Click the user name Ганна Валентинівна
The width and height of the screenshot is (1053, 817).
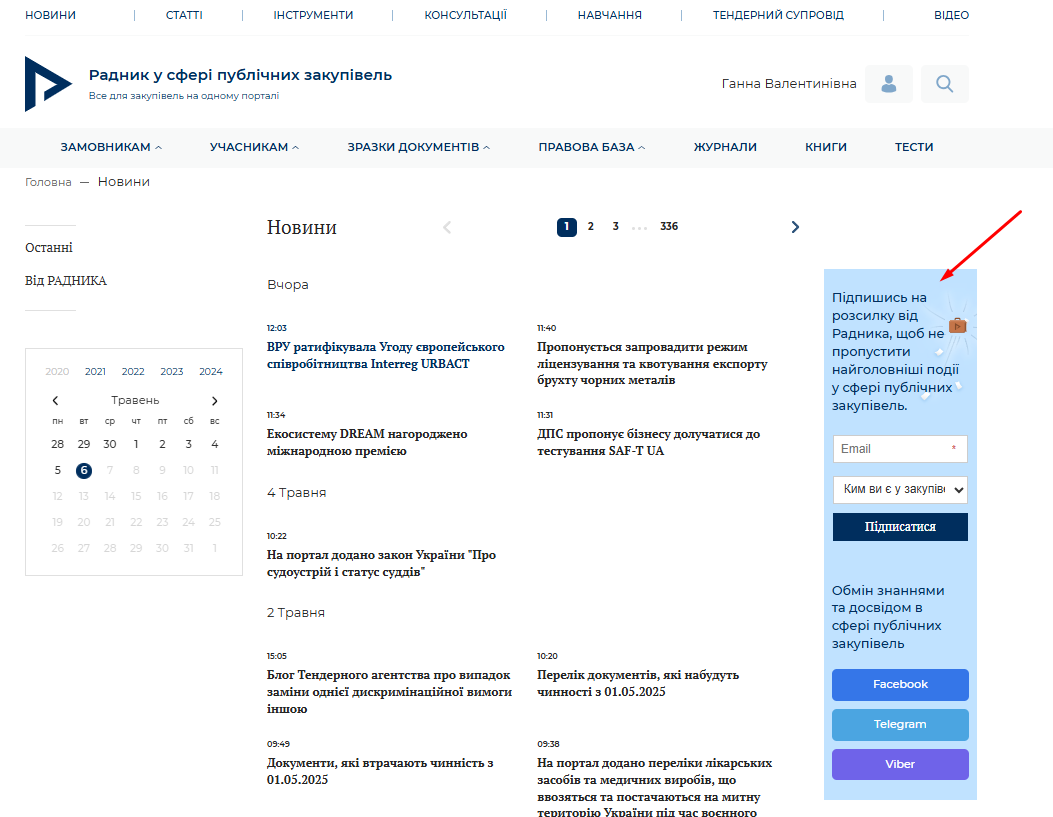point(789,84)
